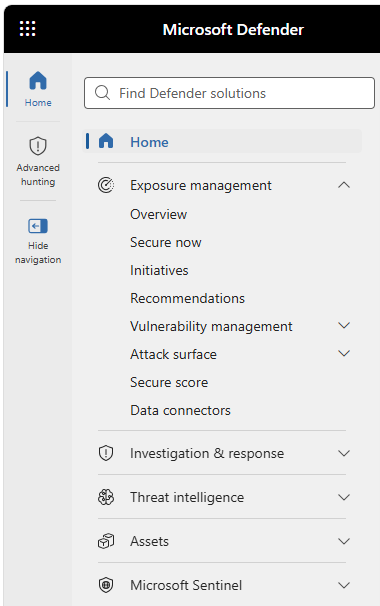The image size is (380, 606).
Task: Click the Assets label
Action: pyautogui.click(x=149, y=541)
